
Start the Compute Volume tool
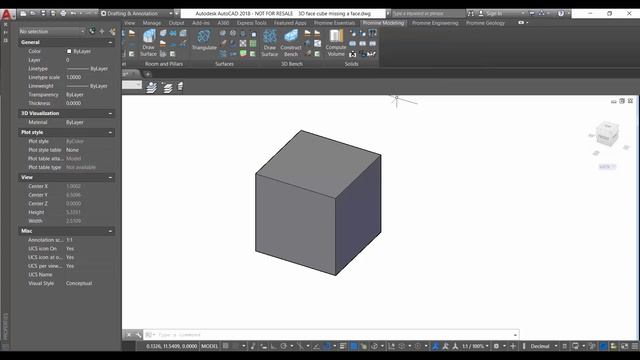[336, 42]
